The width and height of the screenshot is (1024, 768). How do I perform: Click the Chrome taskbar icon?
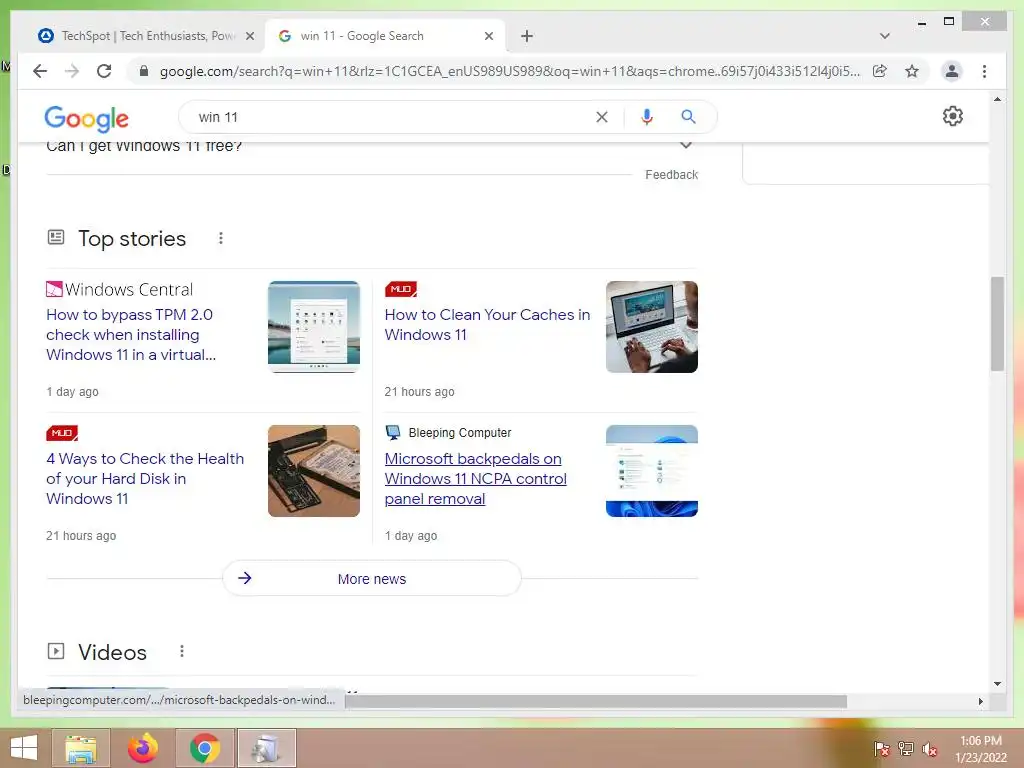point(204,748)
